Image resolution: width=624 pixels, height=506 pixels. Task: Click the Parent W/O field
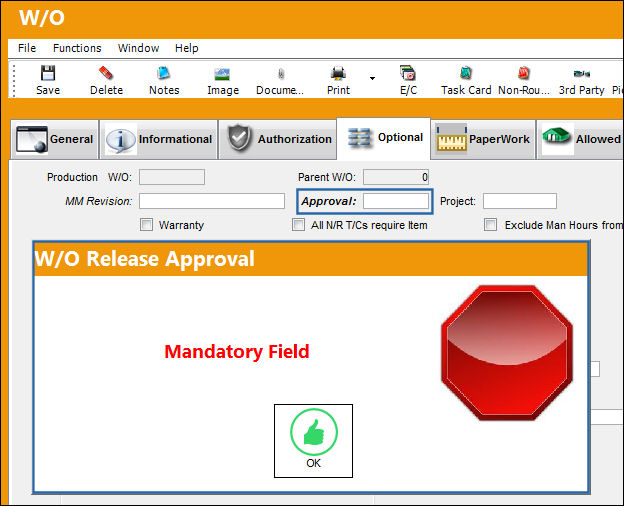[x=396, y=177]
